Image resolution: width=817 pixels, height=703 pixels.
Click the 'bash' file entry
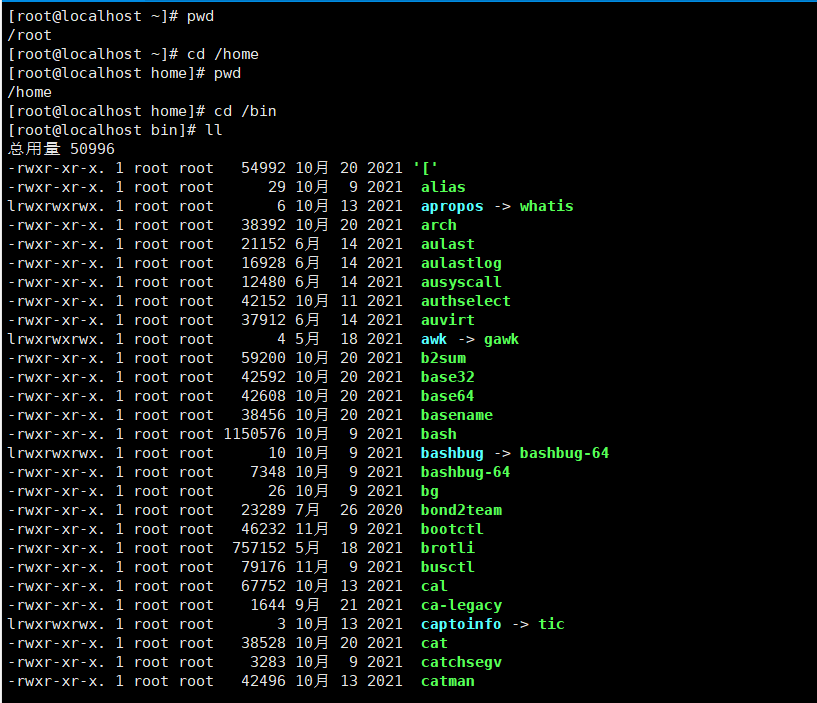[x=438, y=434]
